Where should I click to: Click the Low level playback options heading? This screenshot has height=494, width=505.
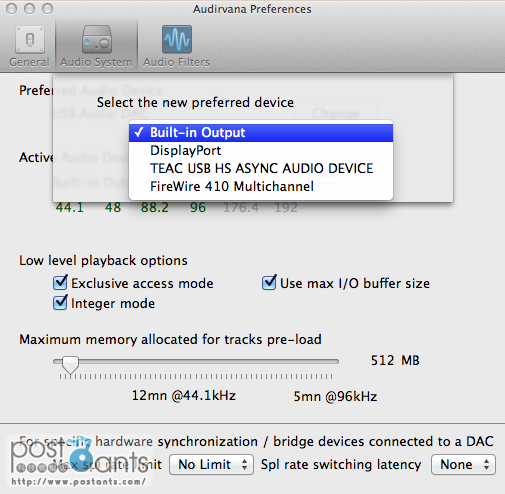(x=103, y=260)
